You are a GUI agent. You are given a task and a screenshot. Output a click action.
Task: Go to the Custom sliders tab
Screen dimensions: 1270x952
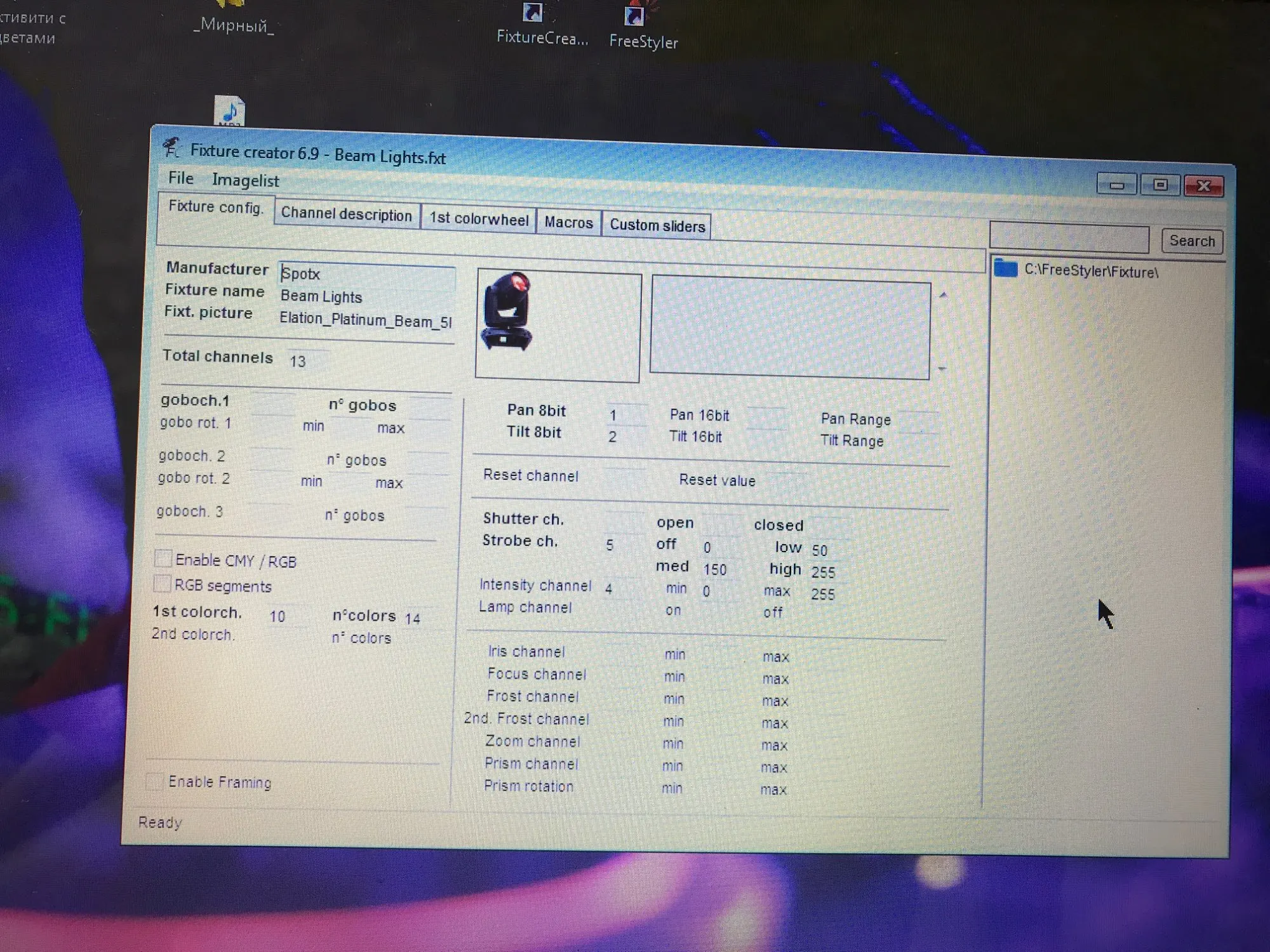[x=657, y=226]
